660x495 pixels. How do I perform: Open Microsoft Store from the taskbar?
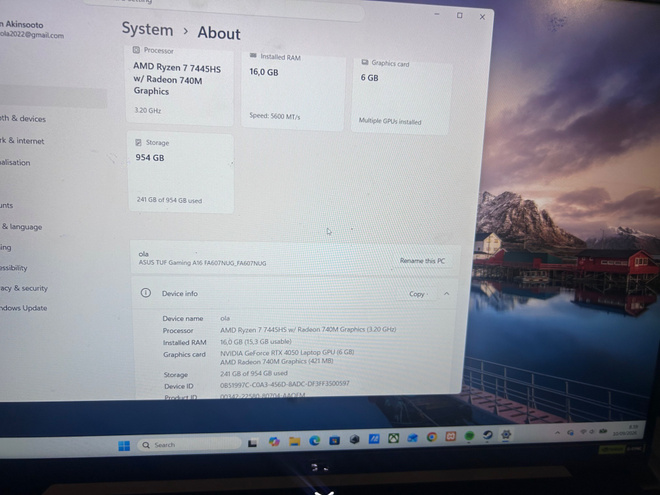(334, 440)
